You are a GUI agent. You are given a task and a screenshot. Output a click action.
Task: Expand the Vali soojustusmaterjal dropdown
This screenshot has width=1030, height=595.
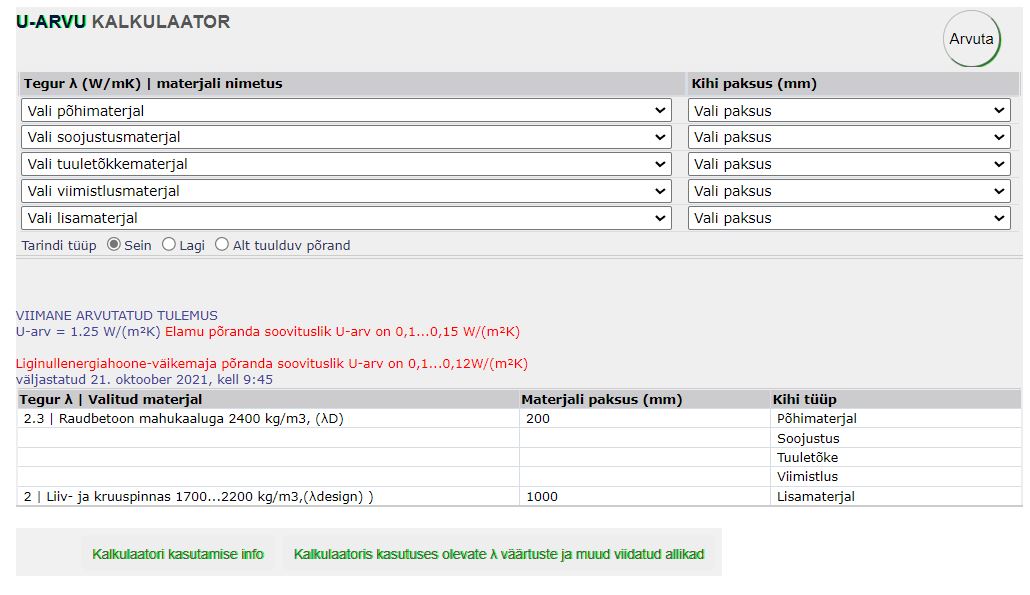point(346,138)
